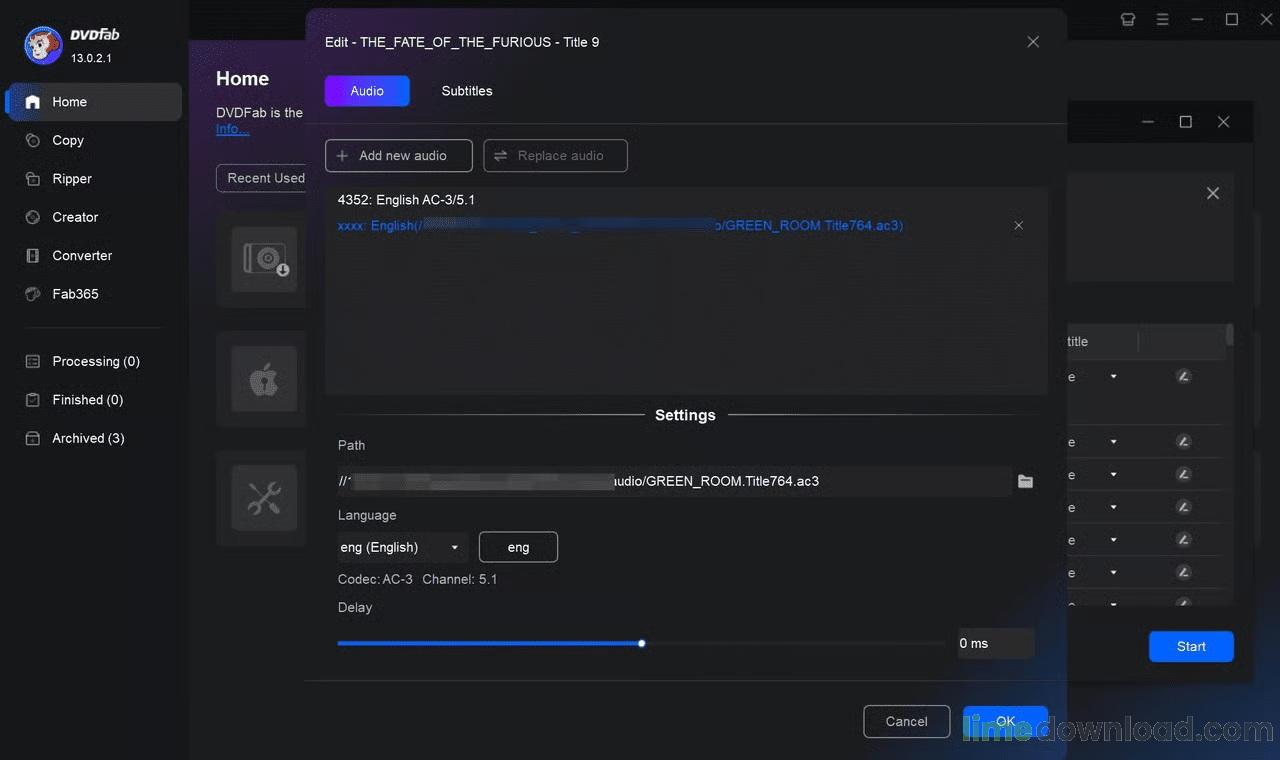The width and height of the screenshot is (1280, 760).
Task: Click the Info... link under Home
Action: click(x=232, y=129)
